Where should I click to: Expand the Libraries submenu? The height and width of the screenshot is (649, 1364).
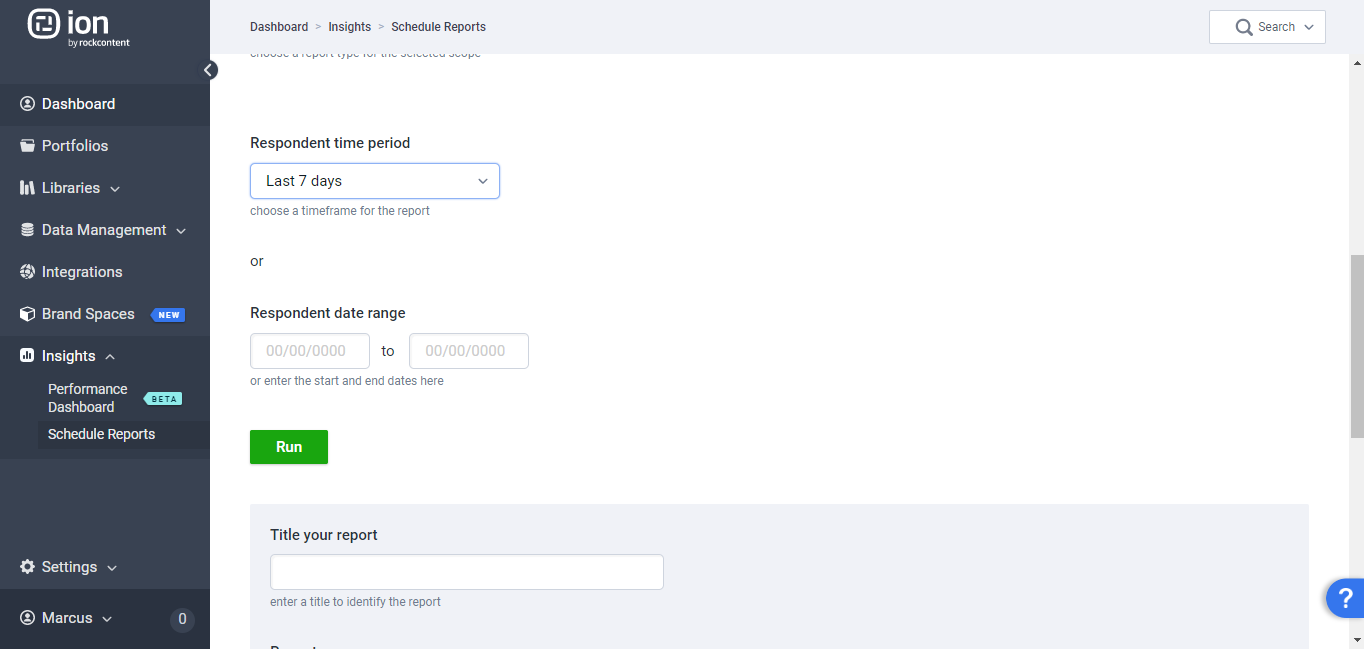click(115, 189)
